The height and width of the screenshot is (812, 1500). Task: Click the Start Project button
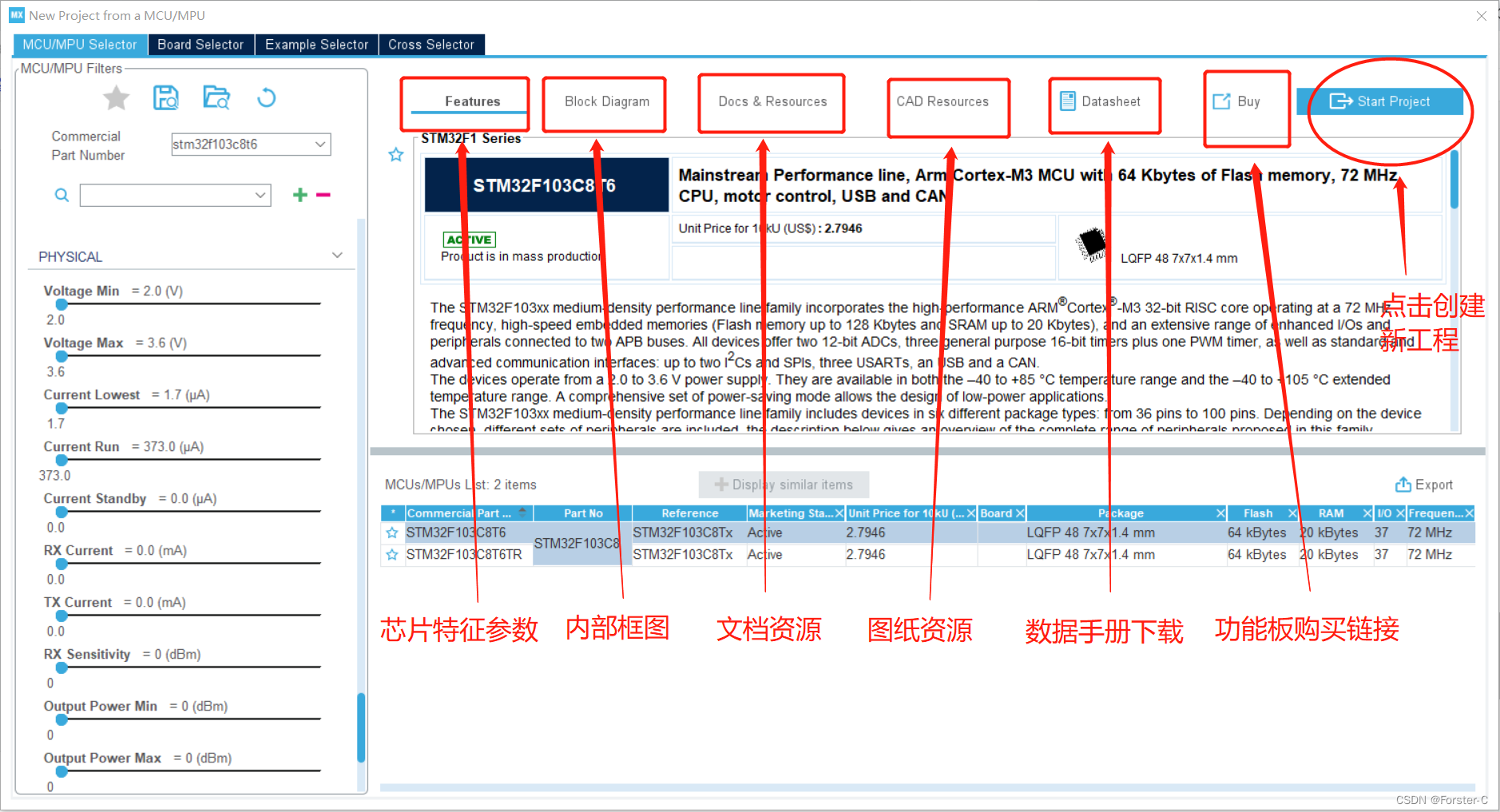pyautogui.click(x=1384, y=101)
